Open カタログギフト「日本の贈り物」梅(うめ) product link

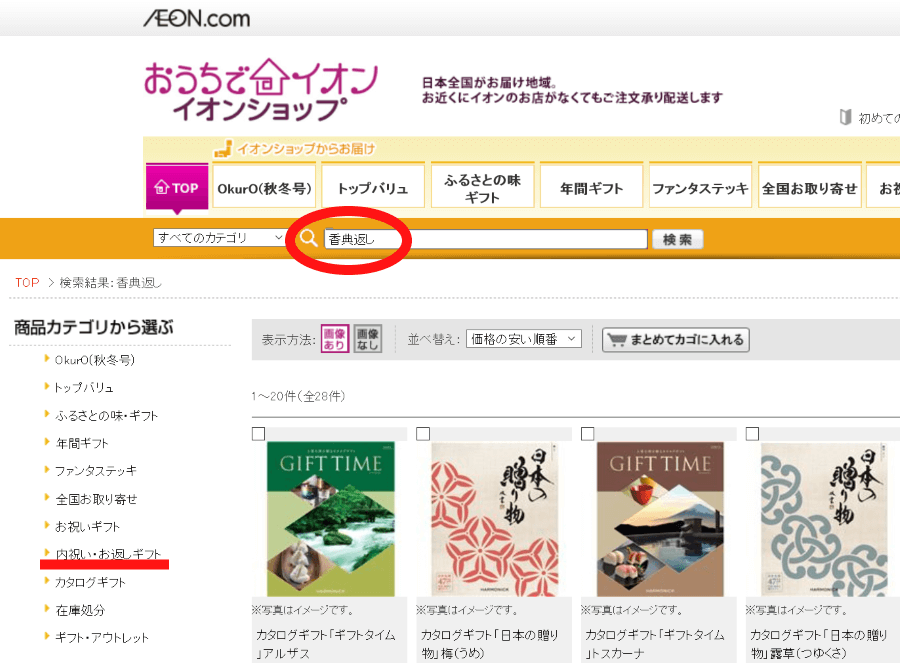[490, 644]
